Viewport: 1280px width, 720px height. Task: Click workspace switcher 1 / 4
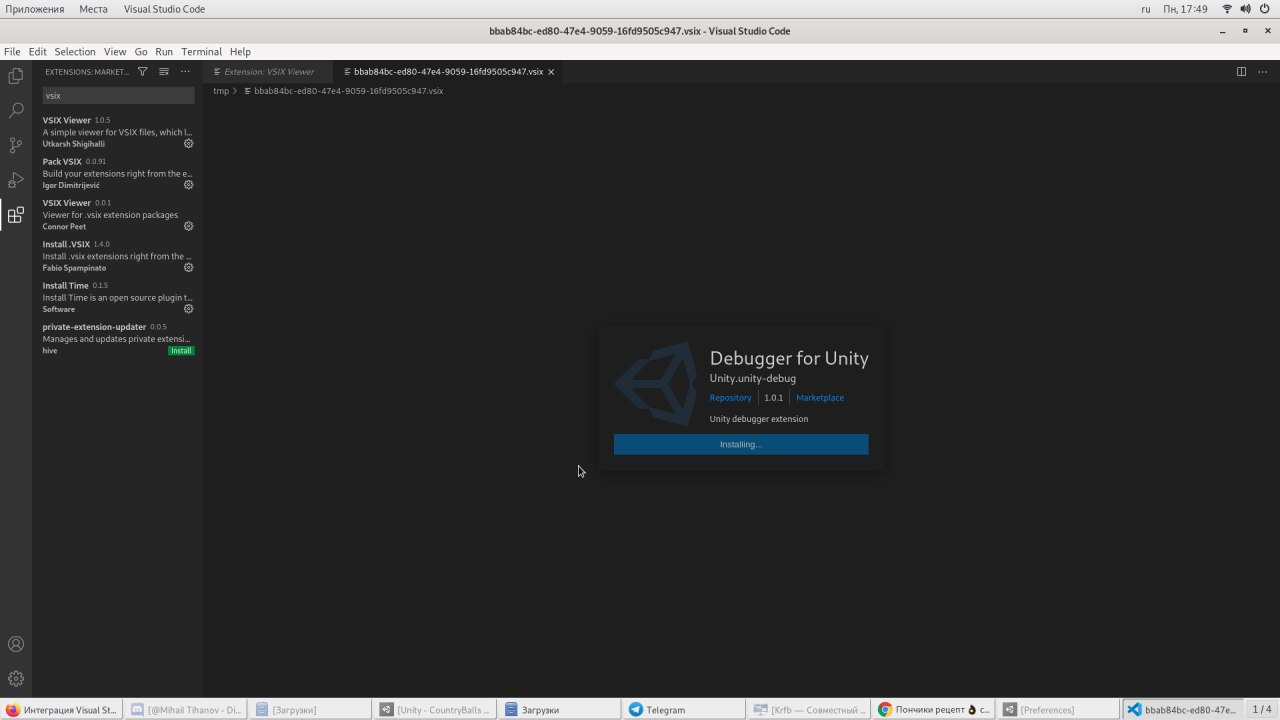click(1262, 710)
